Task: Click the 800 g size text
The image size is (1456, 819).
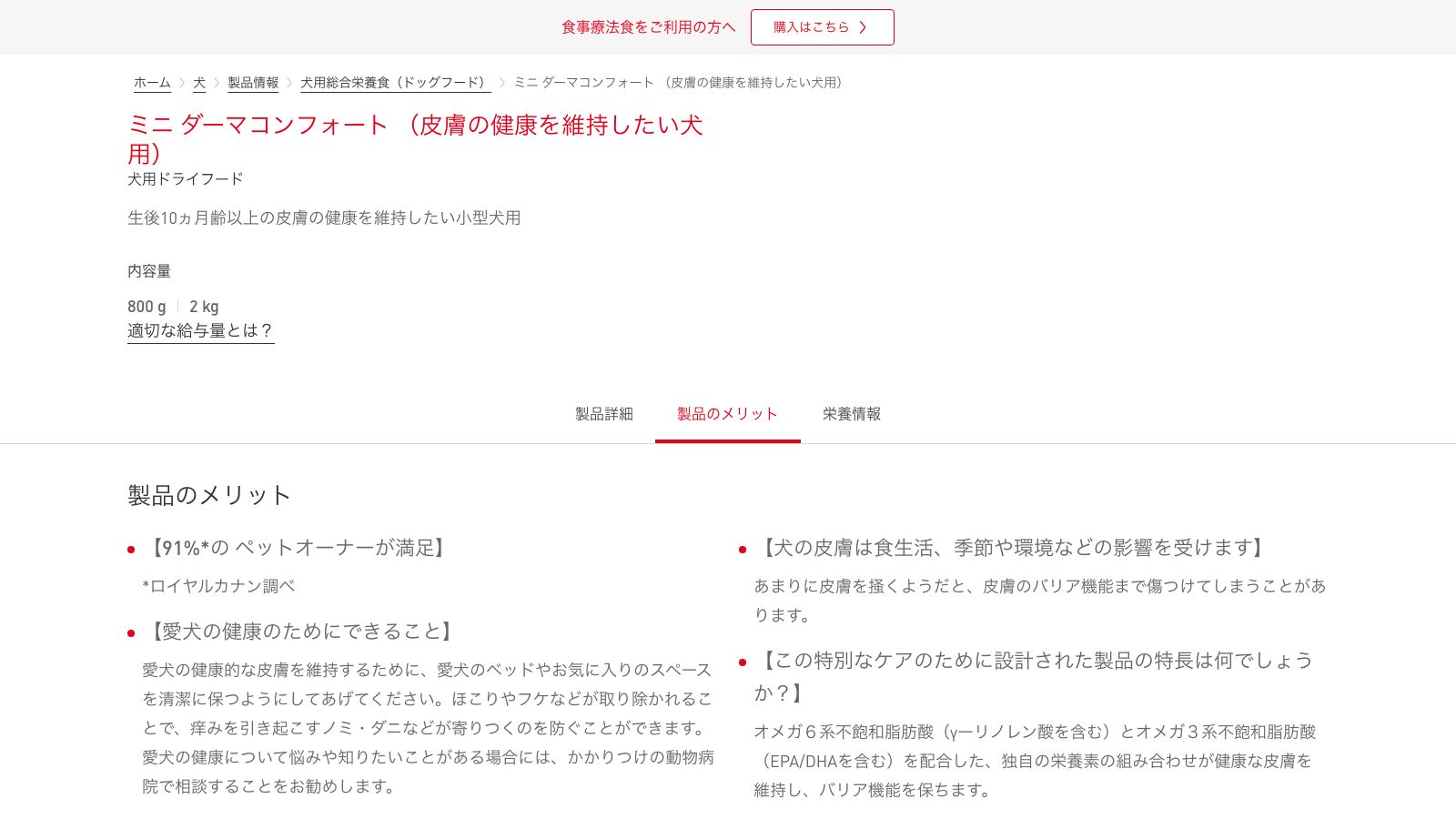Action: 147,307
